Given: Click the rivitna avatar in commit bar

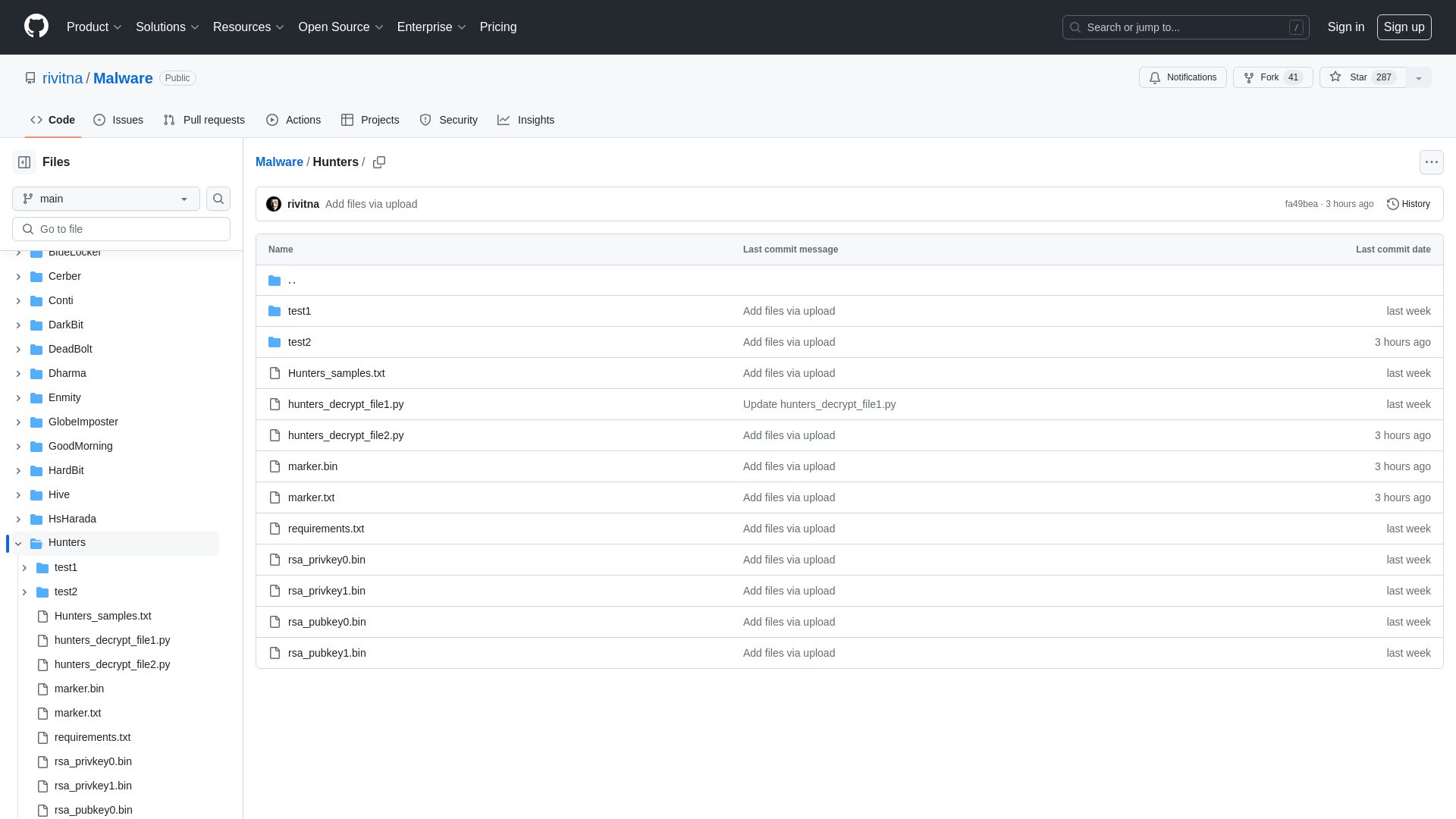Looking at the screenshot, I should point(274,204).
